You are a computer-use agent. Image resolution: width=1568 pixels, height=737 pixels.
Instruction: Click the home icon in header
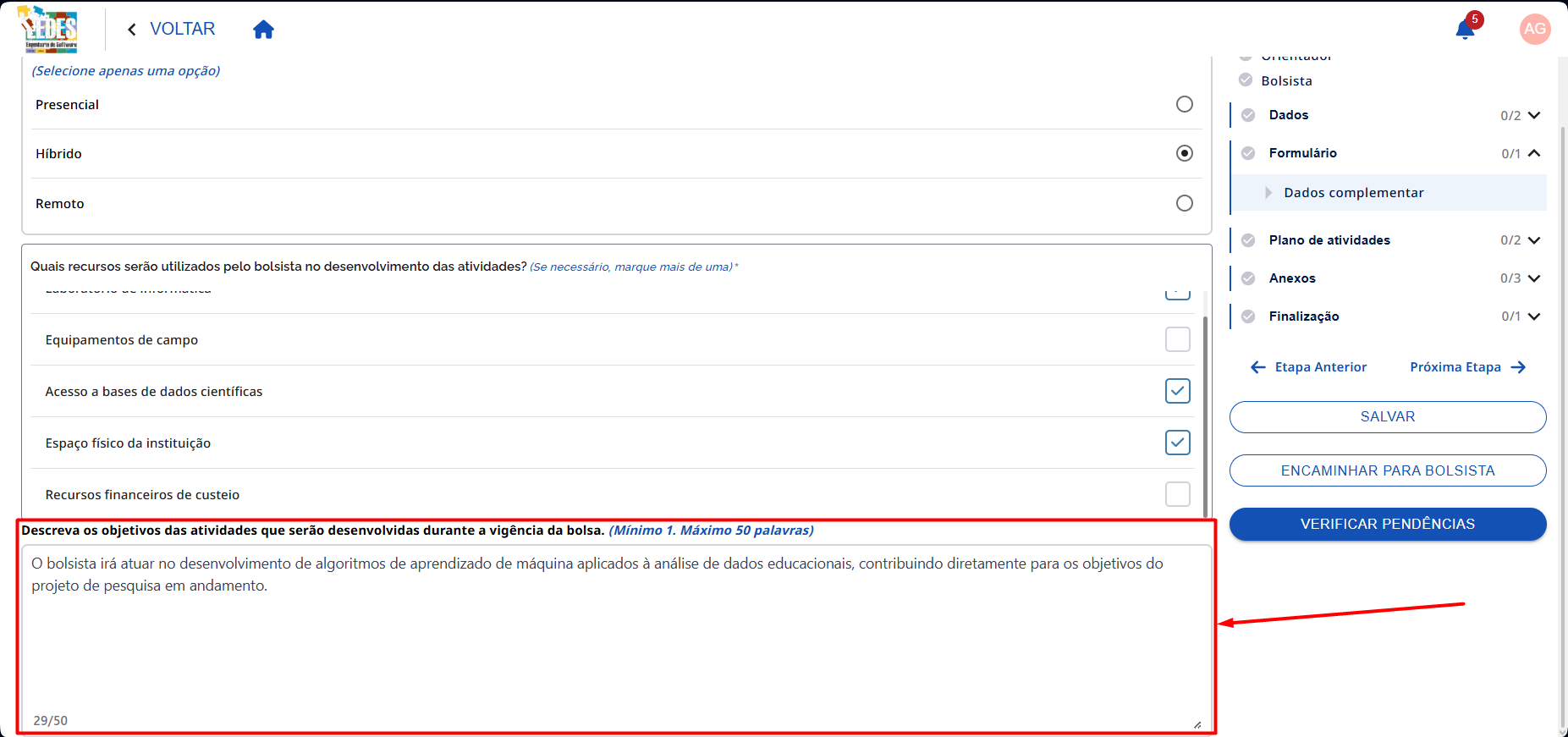point(263,30)
